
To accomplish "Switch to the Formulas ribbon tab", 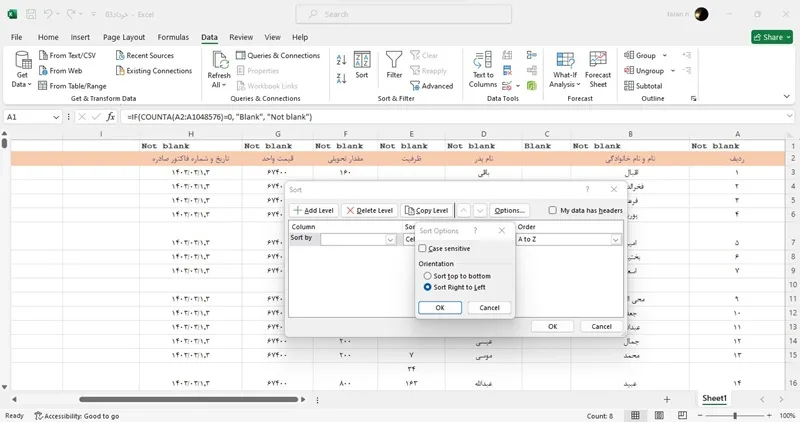I will point(173,37).
